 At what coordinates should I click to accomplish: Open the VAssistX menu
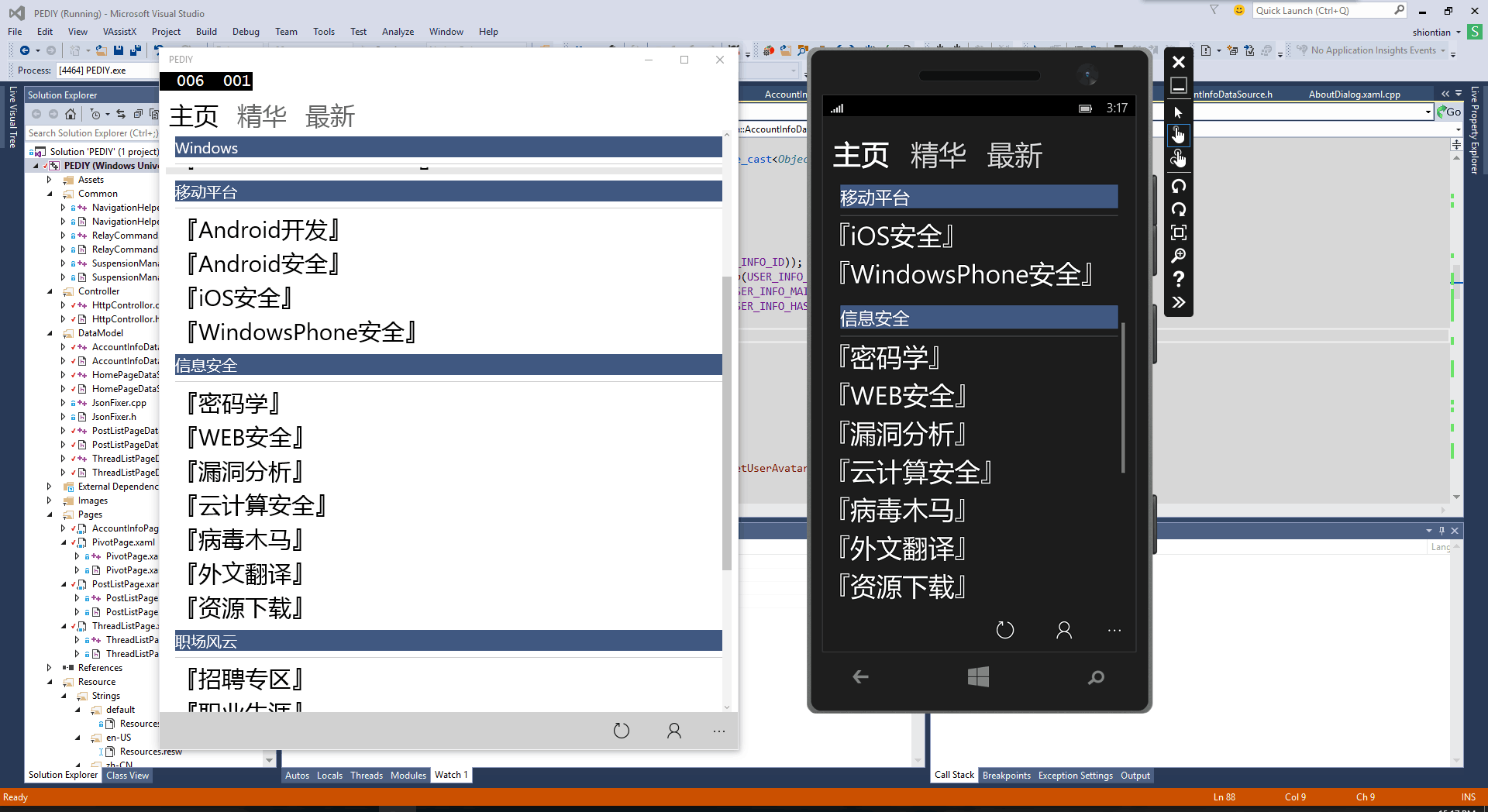[119, 32]
